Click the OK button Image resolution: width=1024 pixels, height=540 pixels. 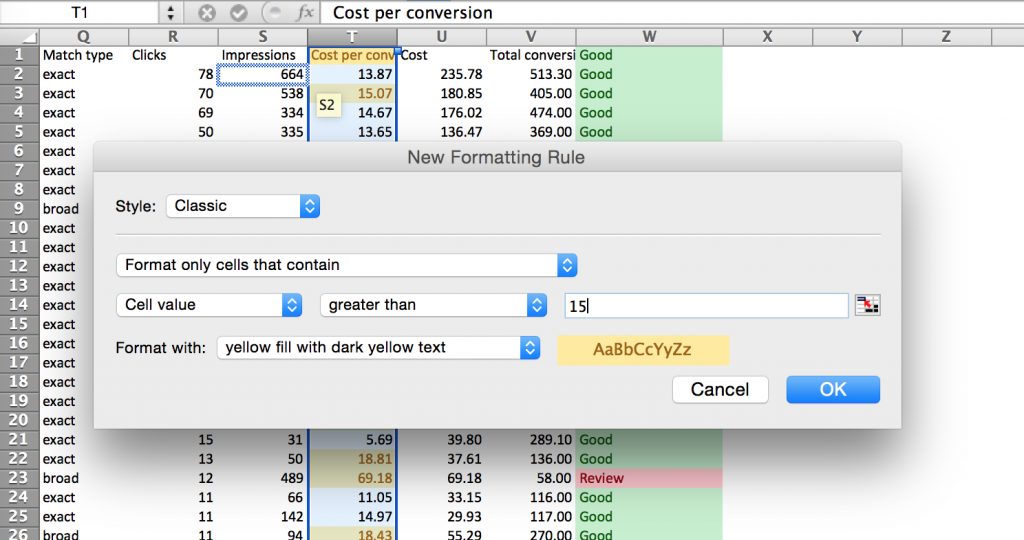(x=833, y=390)
